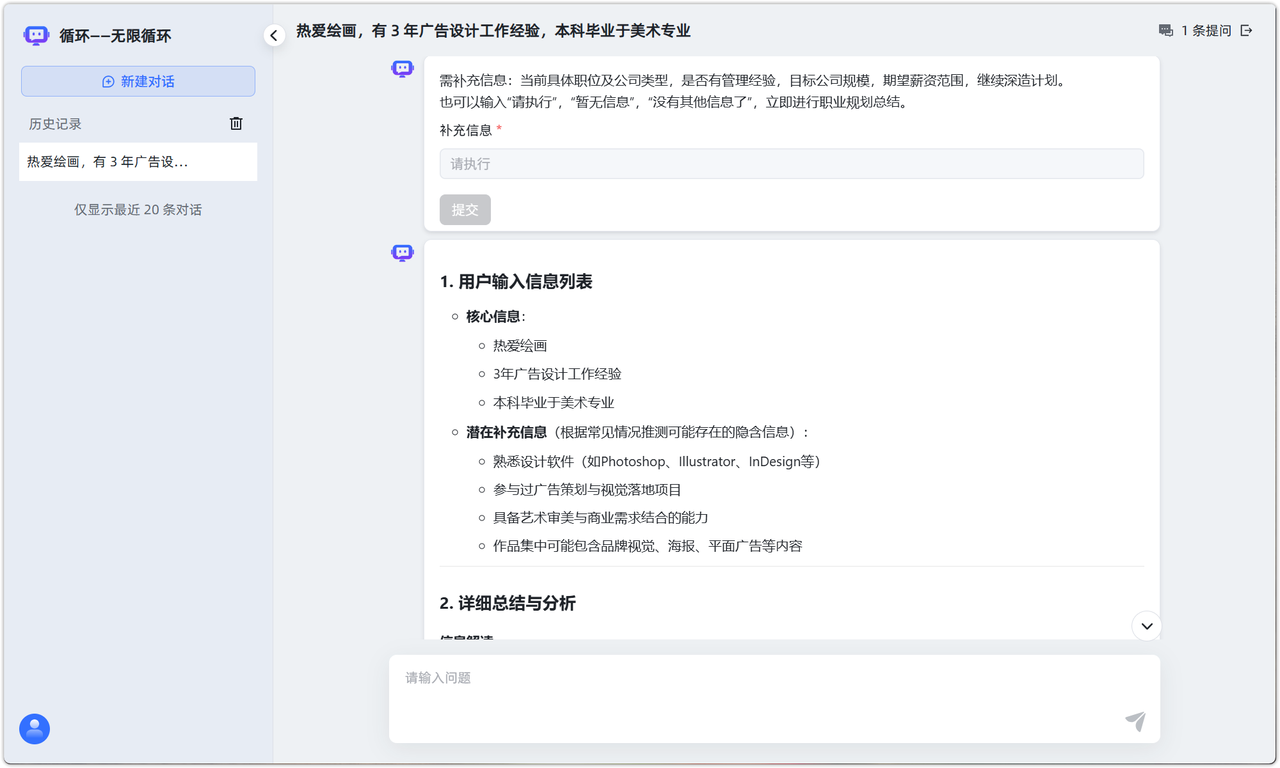Start a new chat with 新建对话
Image resolution: width=1280 pixels, height=768 pixels.
tap(138, 81)
